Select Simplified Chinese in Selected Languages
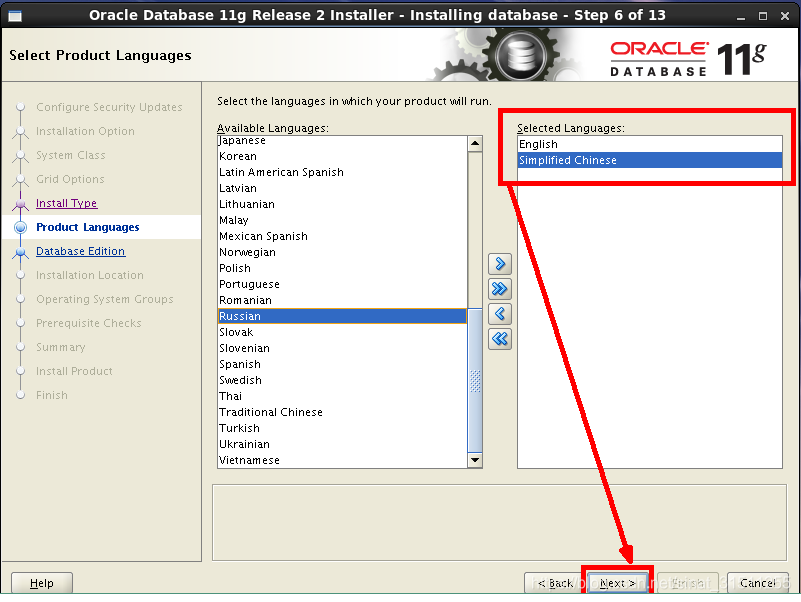801x602 pixels. click(x=650, y=160)
